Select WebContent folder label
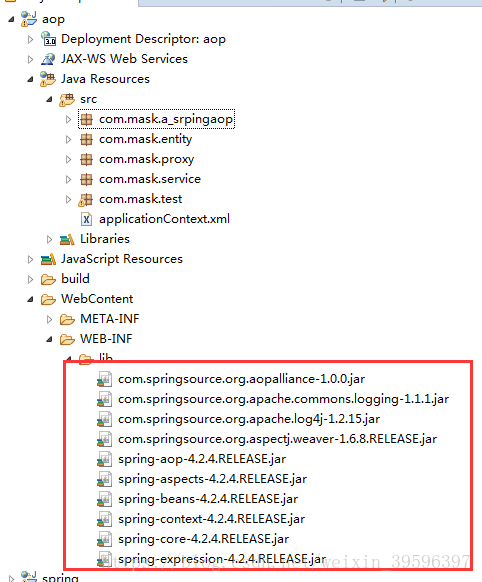The width and height of the screenshot is (482, 582). (97, 299)
